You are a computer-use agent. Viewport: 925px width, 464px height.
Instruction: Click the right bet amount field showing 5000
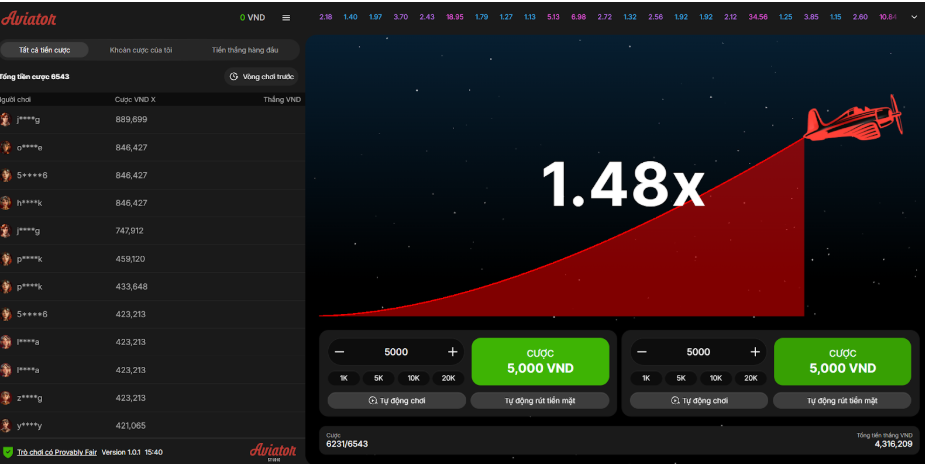coord(698,352)
